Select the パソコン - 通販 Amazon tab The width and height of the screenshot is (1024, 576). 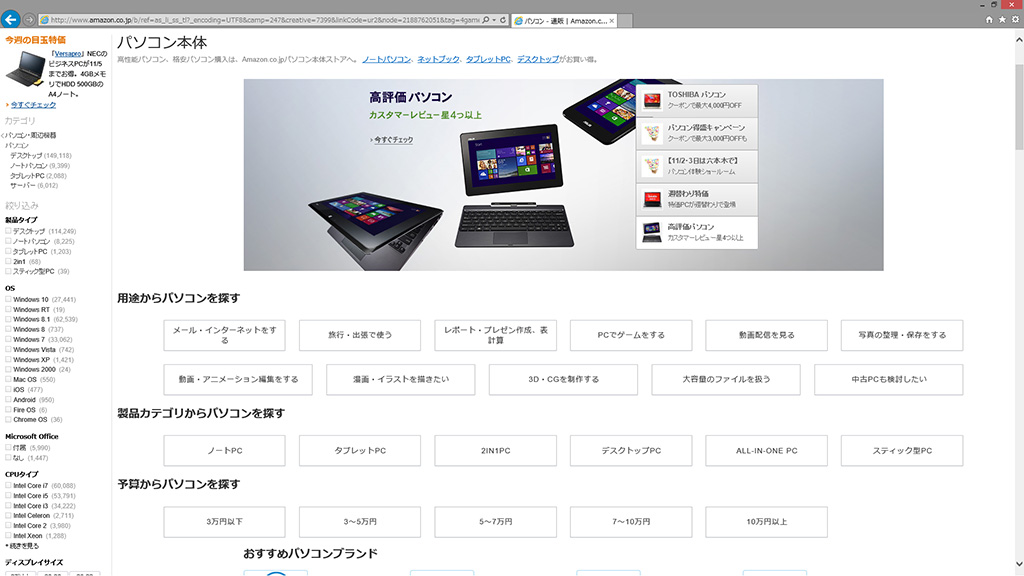coord(564,21)
